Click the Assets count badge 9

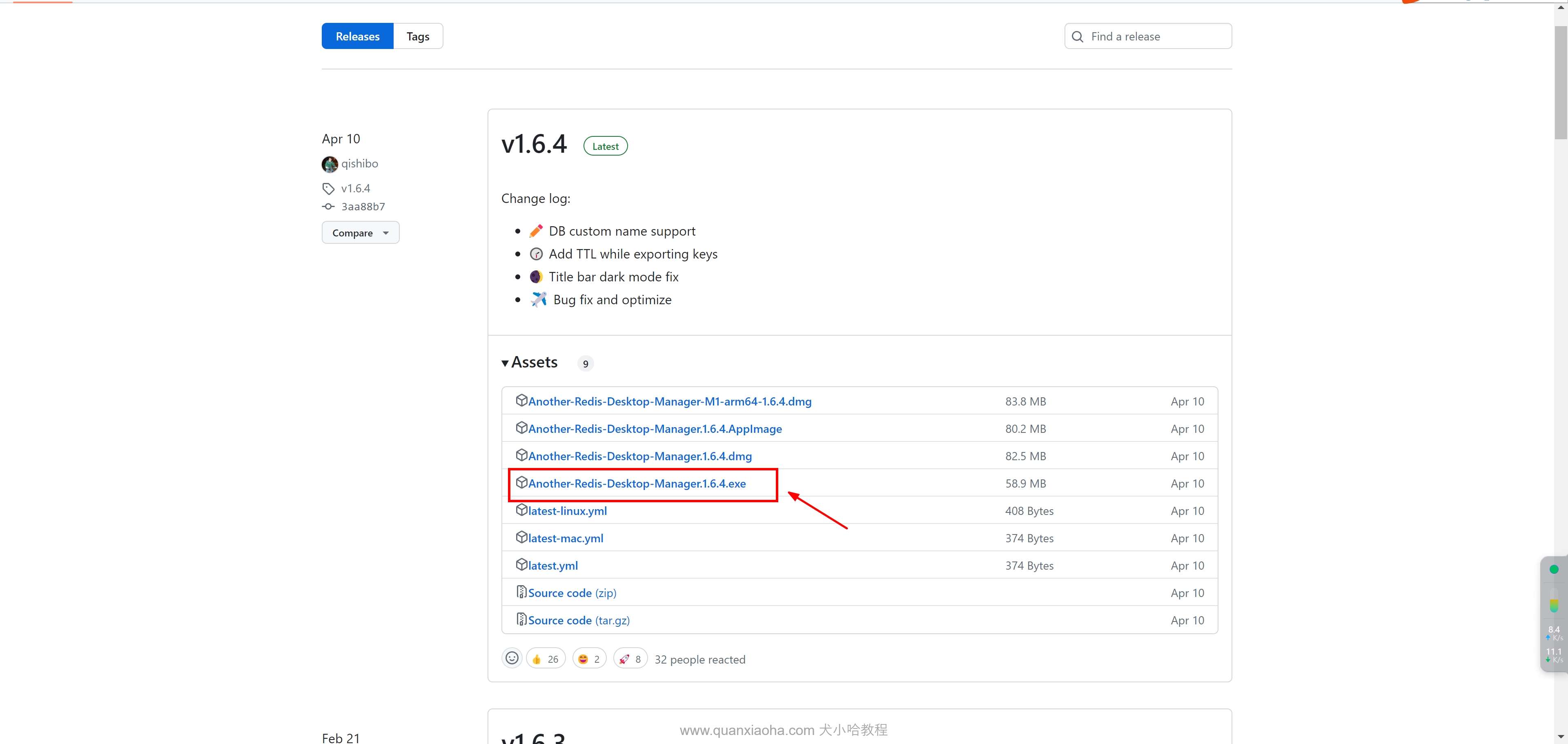pyautogui.click(x=585, y=363)
